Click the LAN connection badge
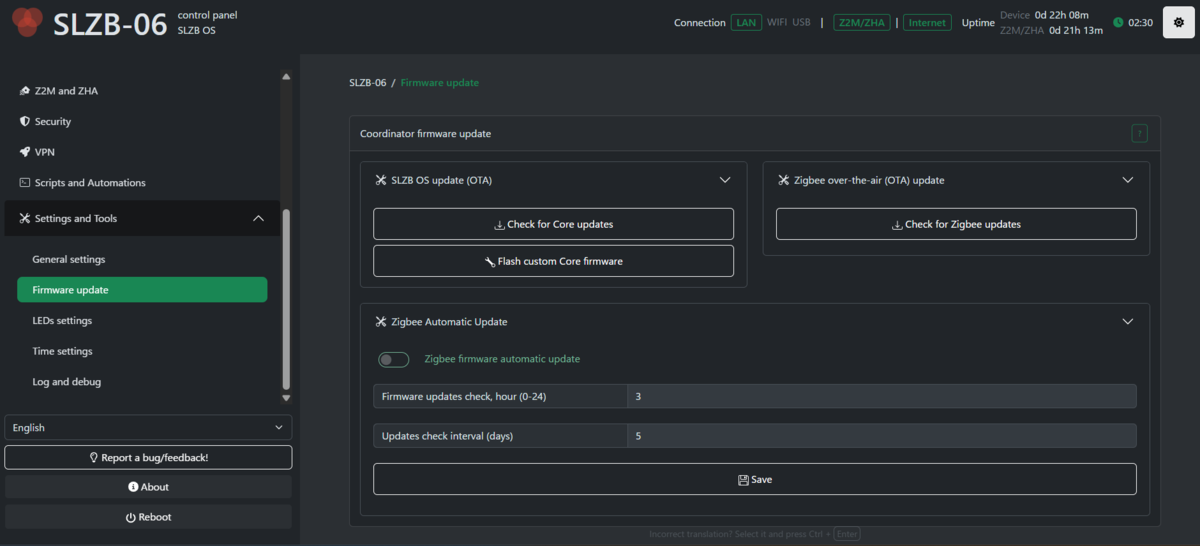This screenshot has height=546, width=1200. 745,22
